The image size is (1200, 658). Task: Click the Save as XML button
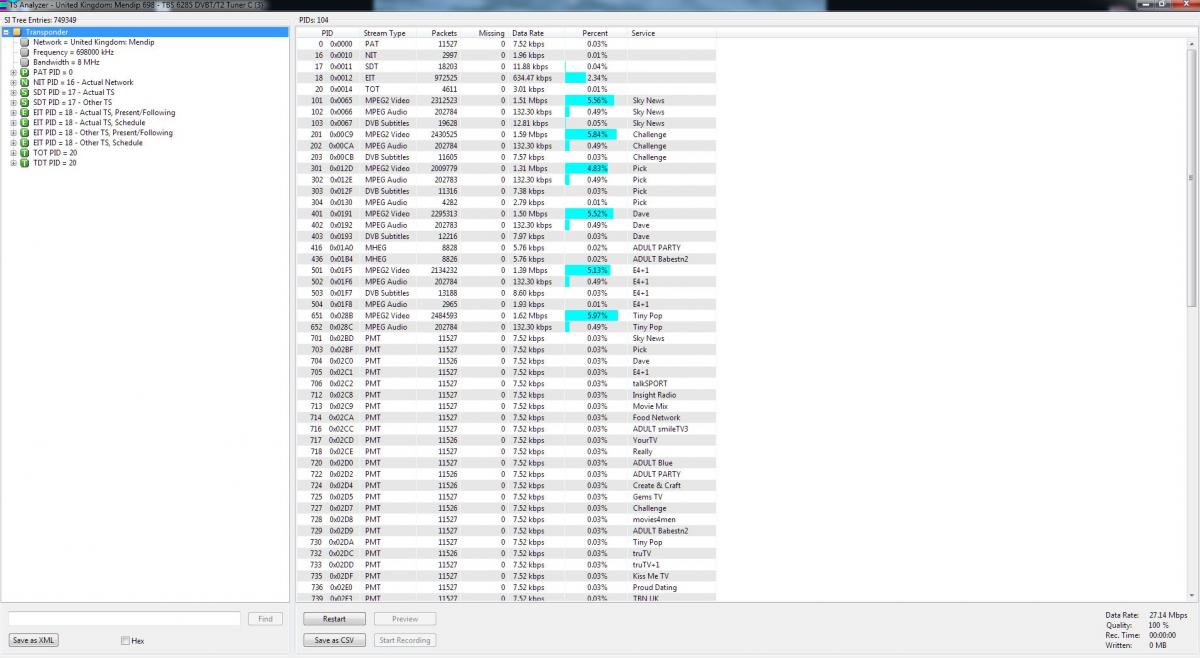(33, 640)
